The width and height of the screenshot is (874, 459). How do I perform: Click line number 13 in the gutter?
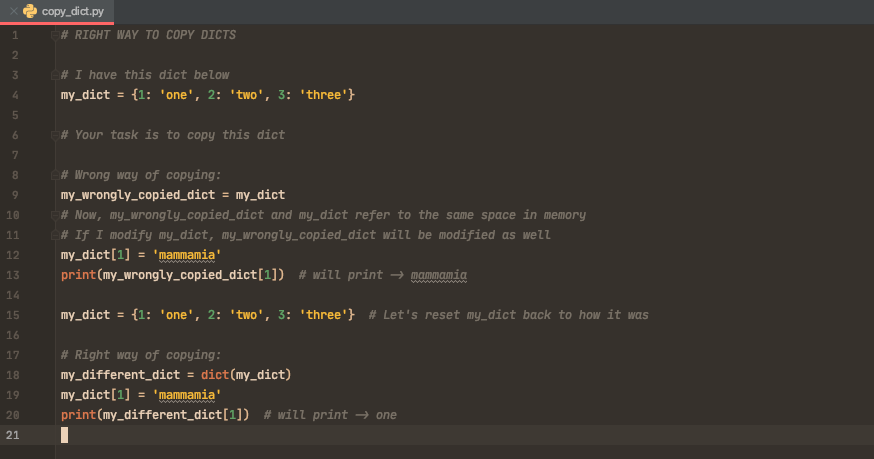[12, 276]
